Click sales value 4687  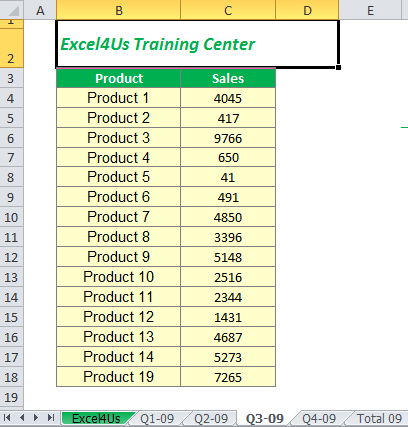point(228,337)
